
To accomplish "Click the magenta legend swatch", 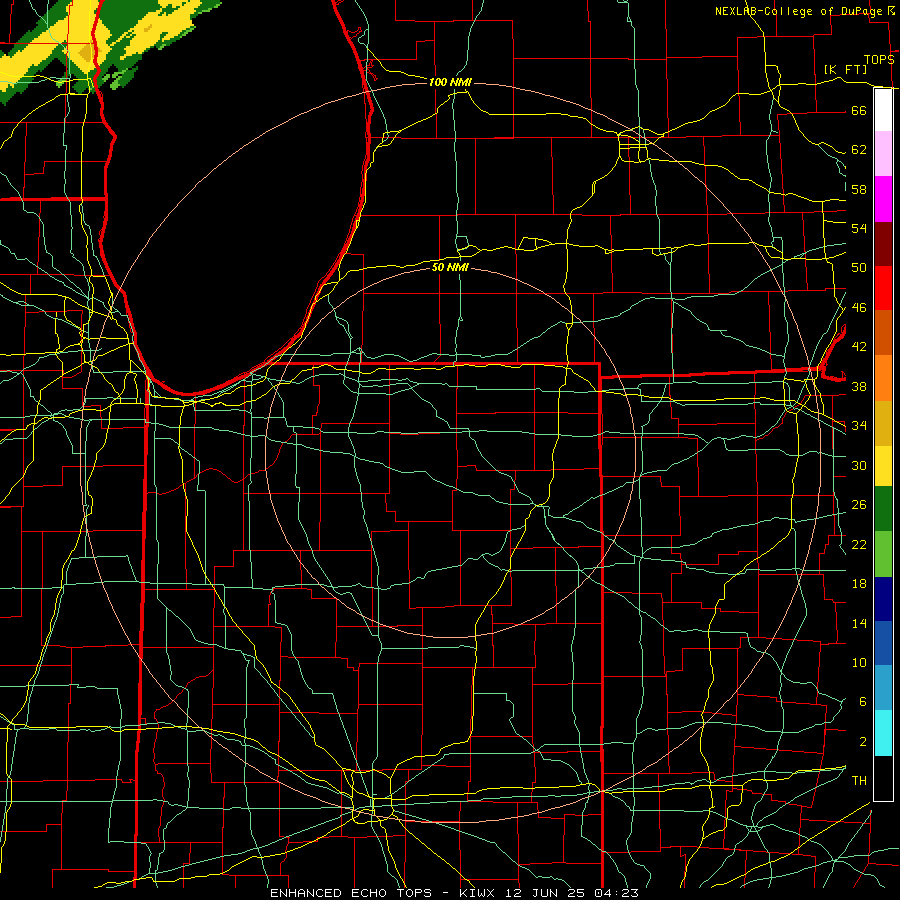I will coord(883,199).
